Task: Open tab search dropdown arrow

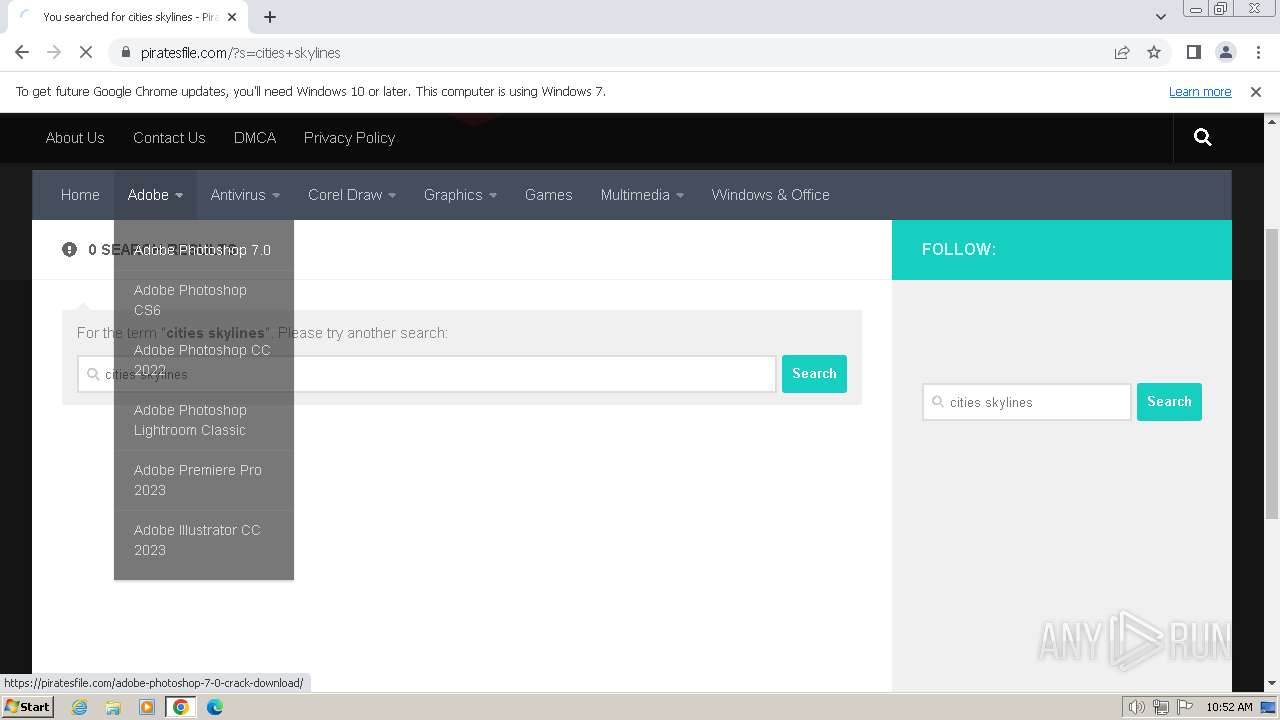Action: point(1160,17)
